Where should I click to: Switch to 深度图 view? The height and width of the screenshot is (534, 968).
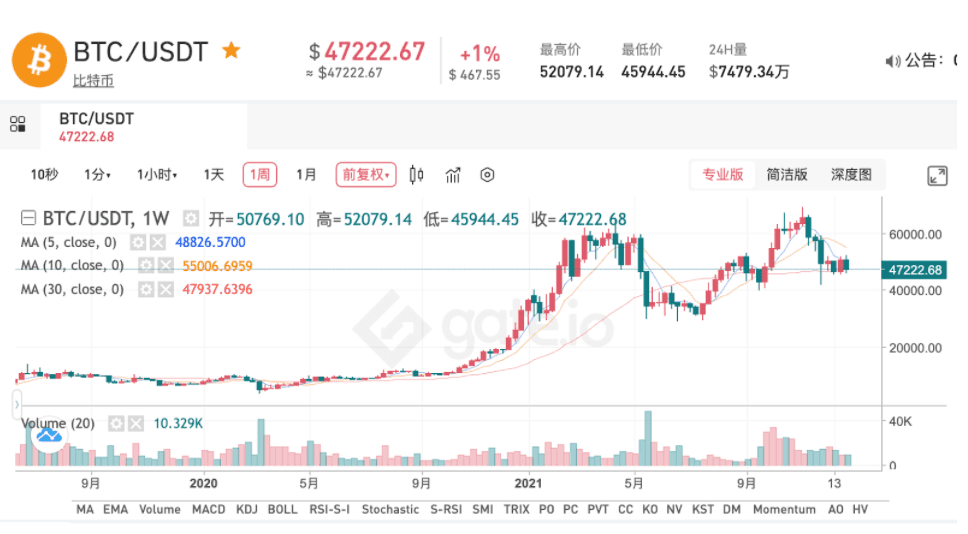(851, 175)
